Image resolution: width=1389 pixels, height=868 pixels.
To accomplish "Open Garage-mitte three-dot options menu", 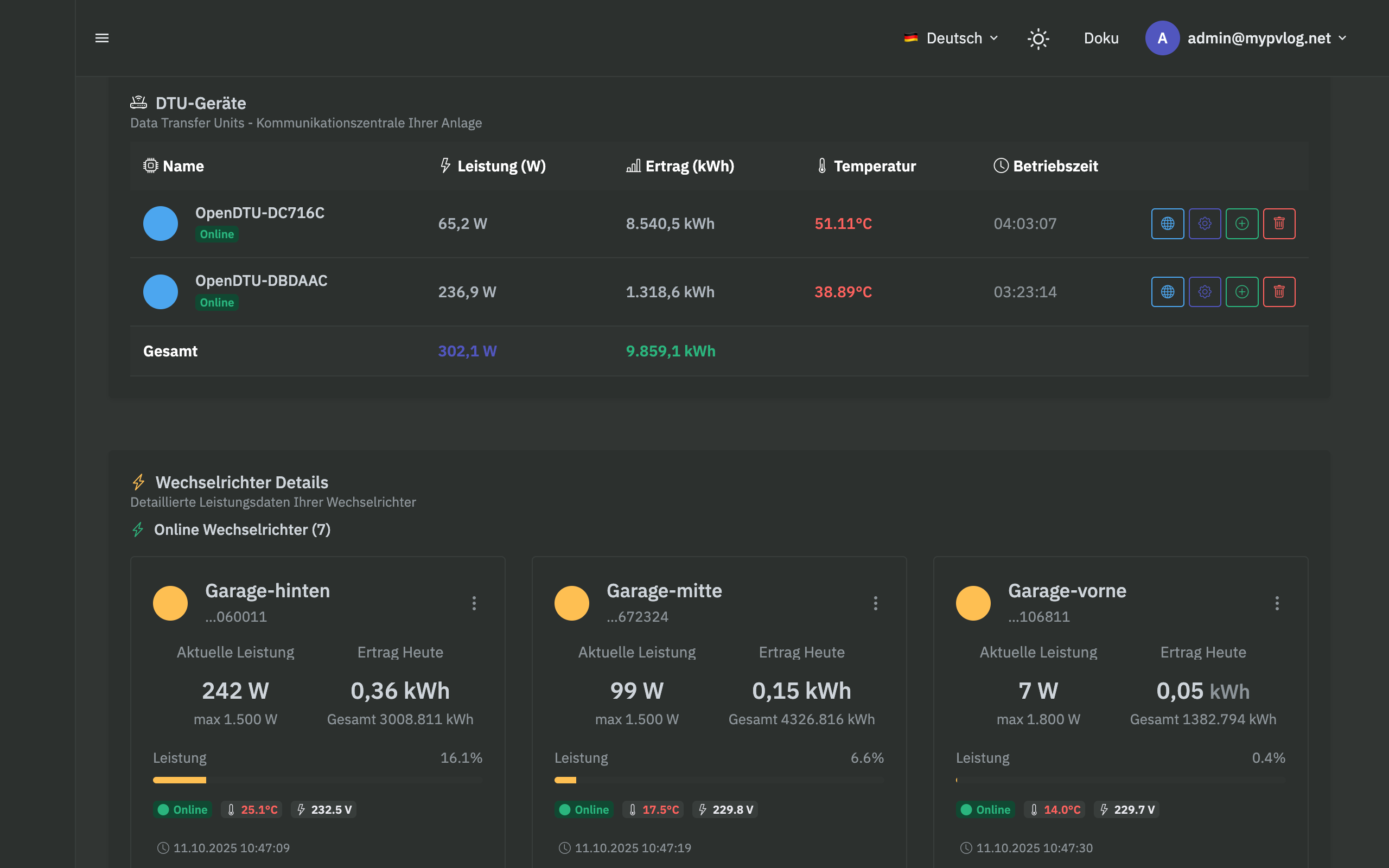I will pos(875,603).
